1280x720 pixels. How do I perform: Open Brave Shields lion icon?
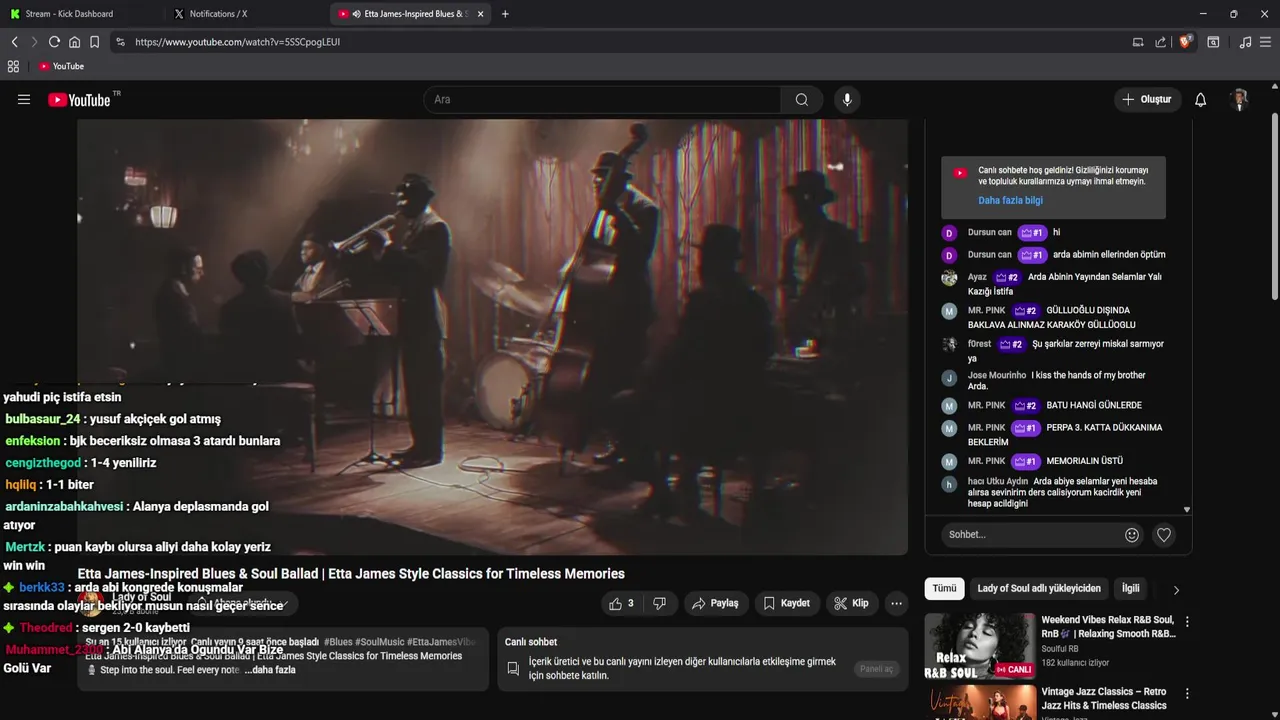click(1186, 41)
